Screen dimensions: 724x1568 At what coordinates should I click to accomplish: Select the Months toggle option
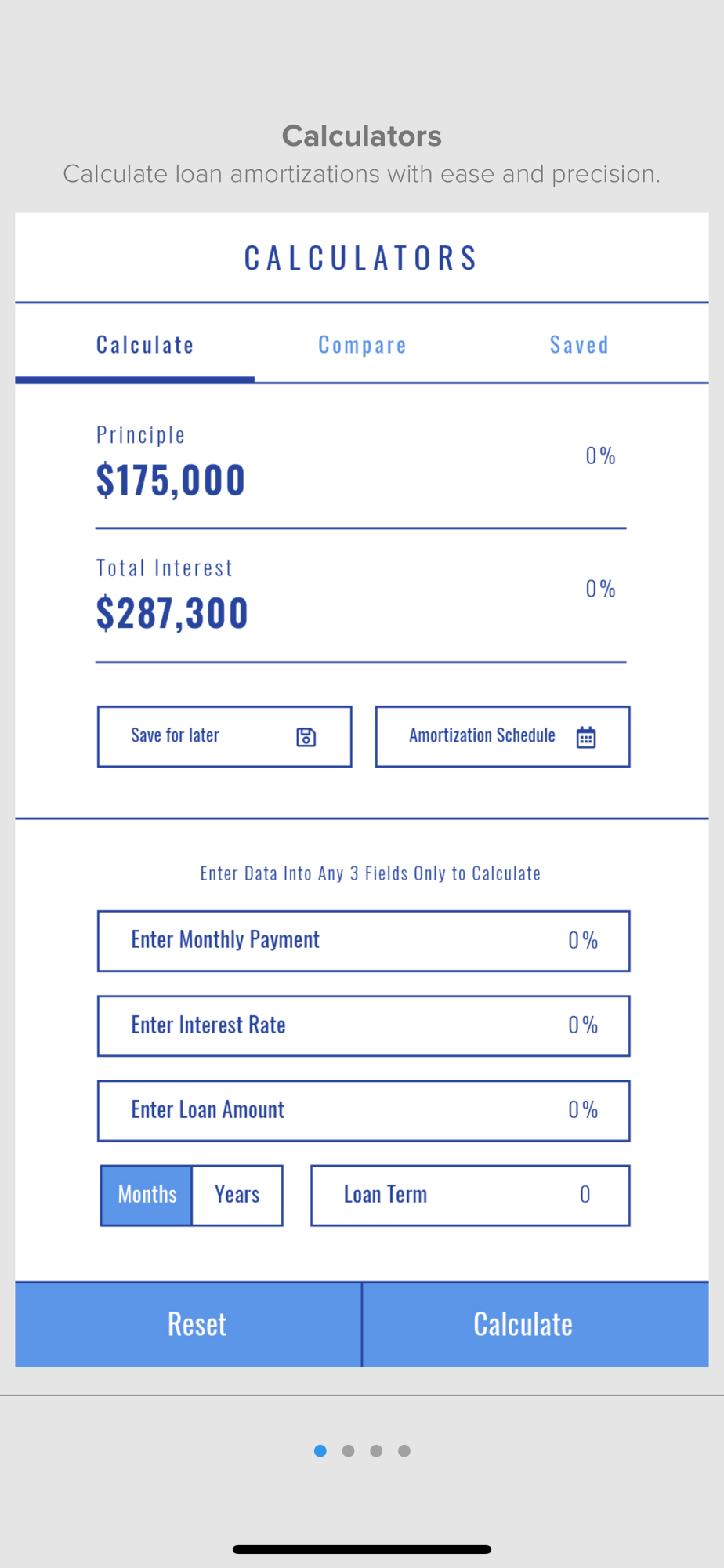[147, 1195]
